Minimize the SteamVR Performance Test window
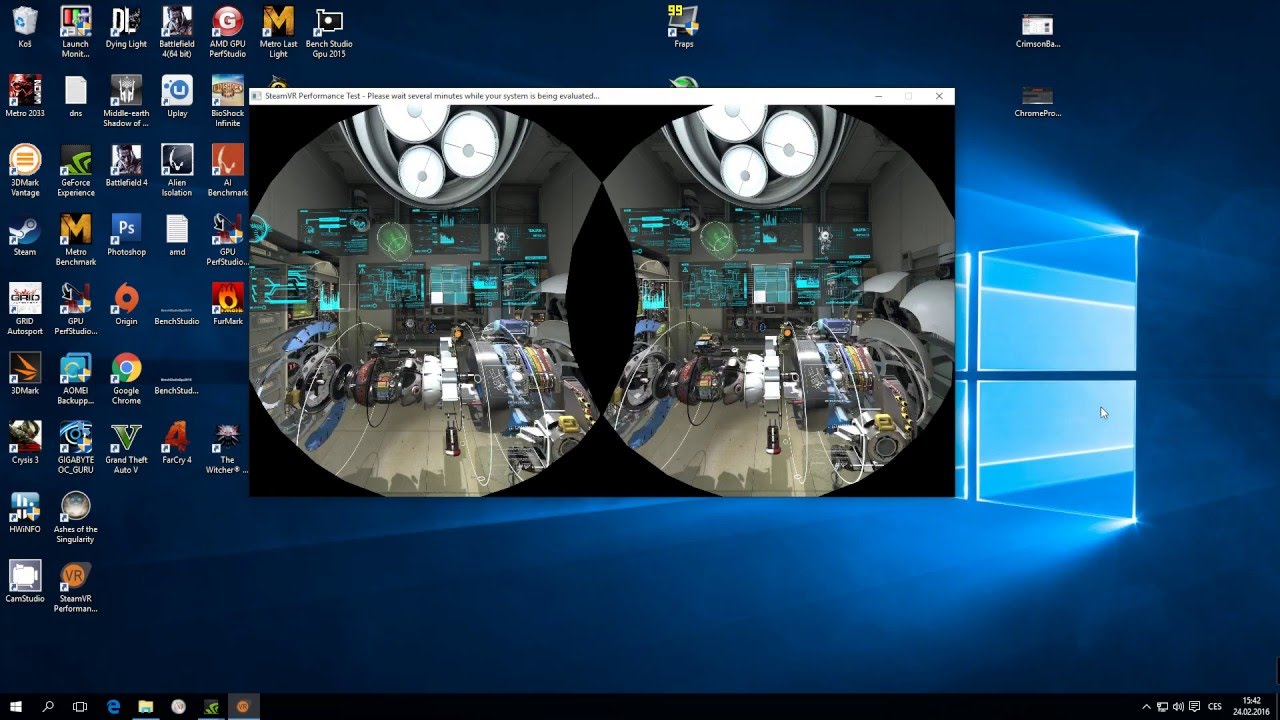The image size is (1280, 720). [878, 96]
